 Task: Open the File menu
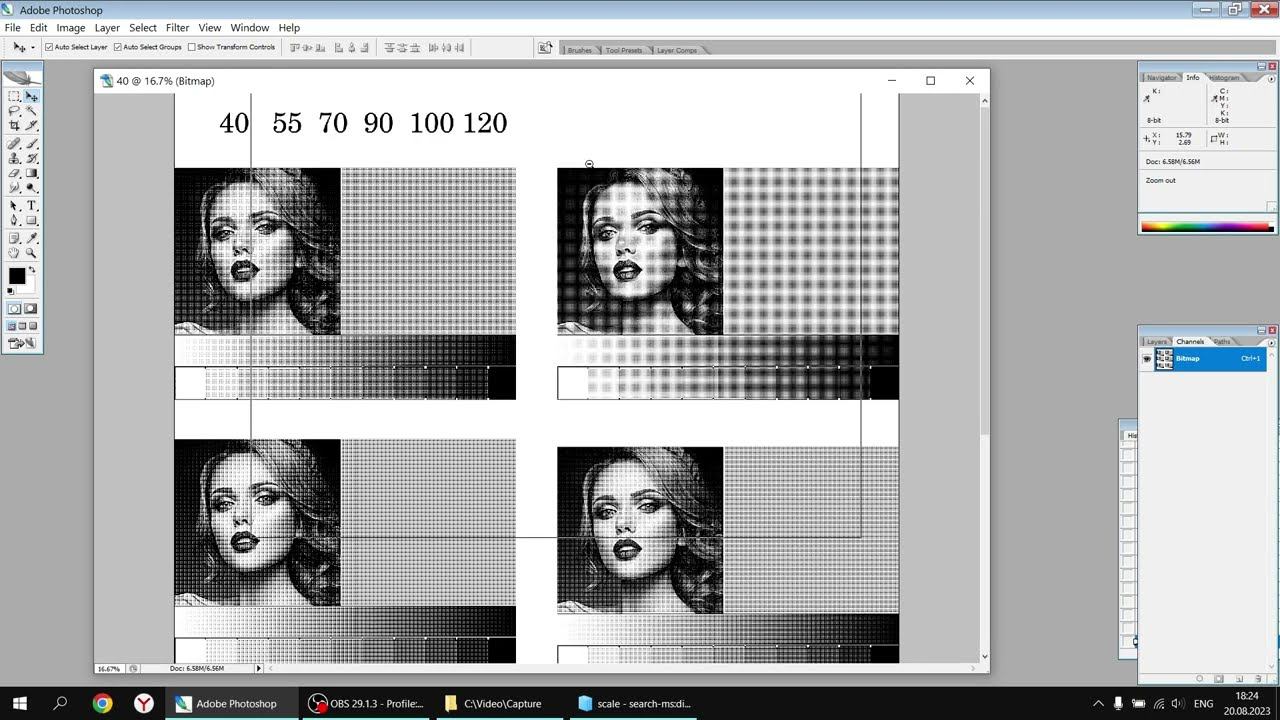tap(13, 27)
